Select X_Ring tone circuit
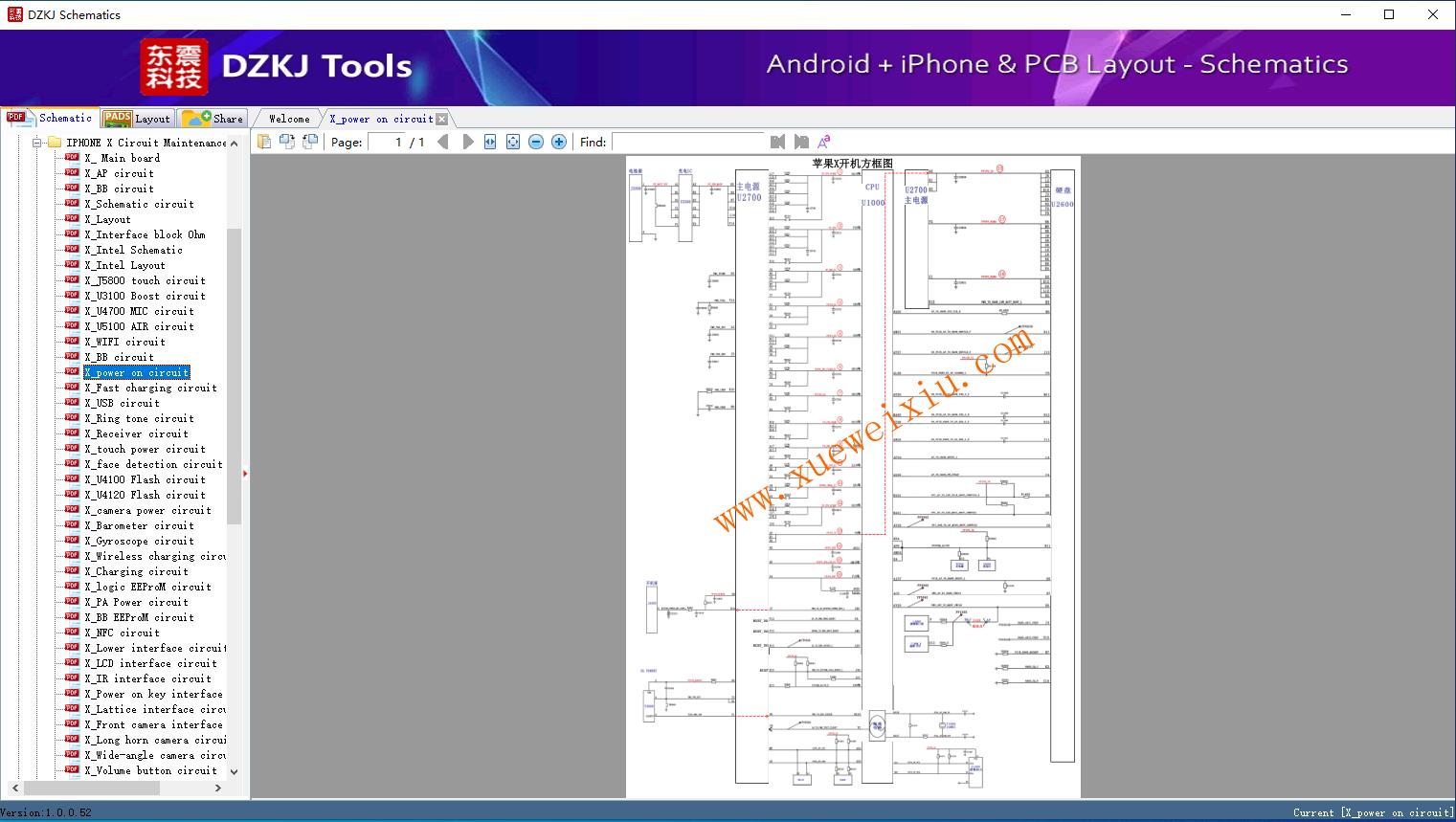 [x=139, y=418]
